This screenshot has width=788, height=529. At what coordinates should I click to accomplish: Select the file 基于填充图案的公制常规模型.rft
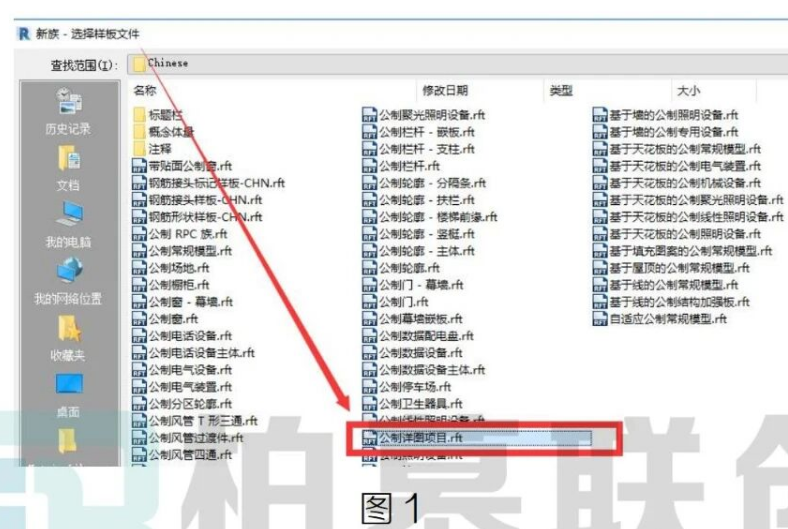pos(682,251)
